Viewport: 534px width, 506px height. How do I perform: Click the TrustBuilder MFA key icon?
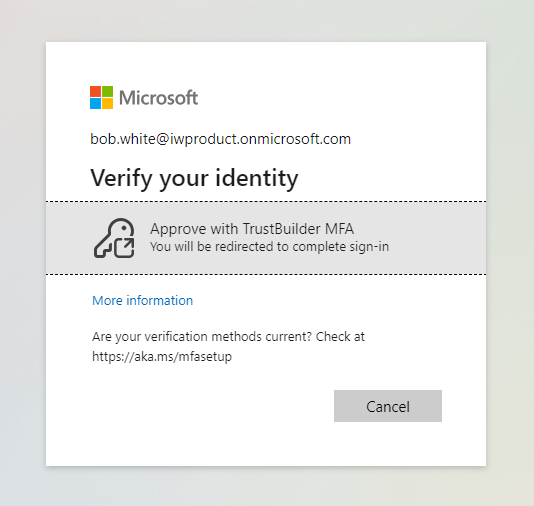[114, 238]
